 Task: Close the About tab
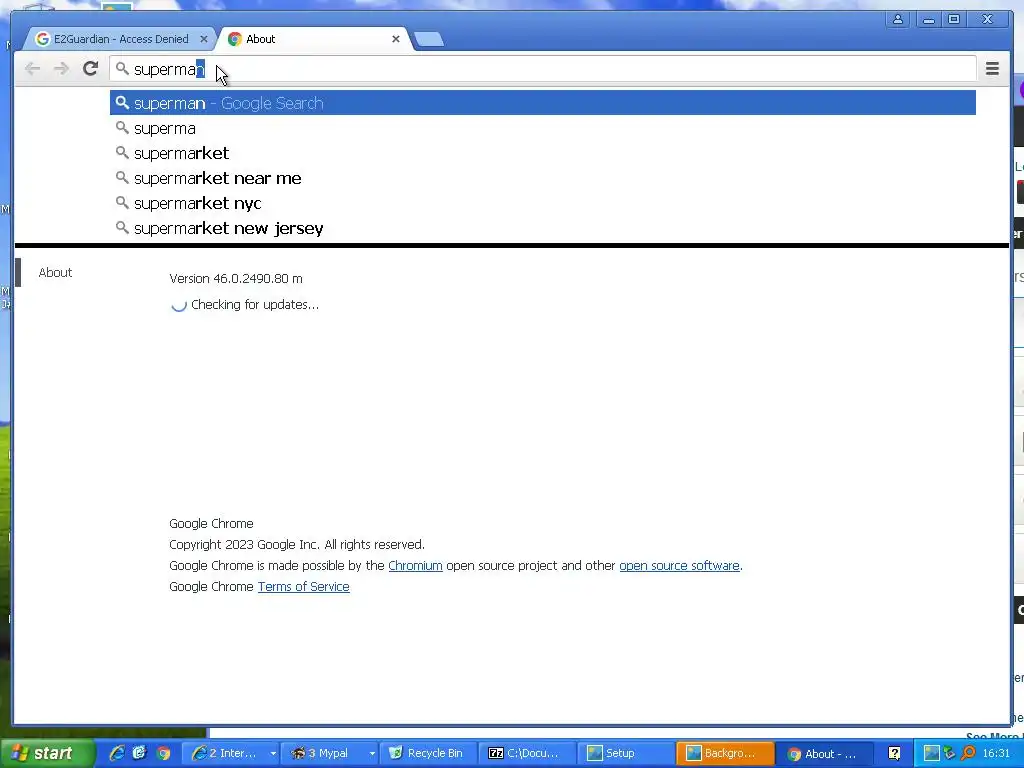pyautogui.click(x=396, y=39)
